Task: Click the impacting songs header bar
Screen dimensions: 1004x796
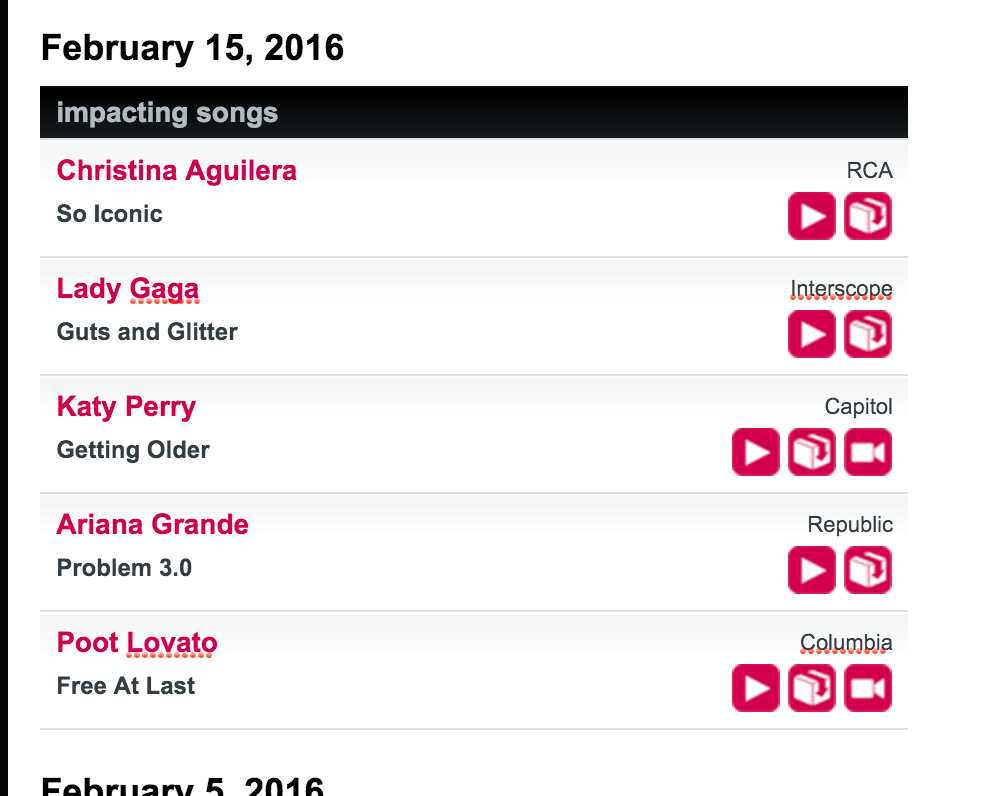Action: click(x=474, y=112)
